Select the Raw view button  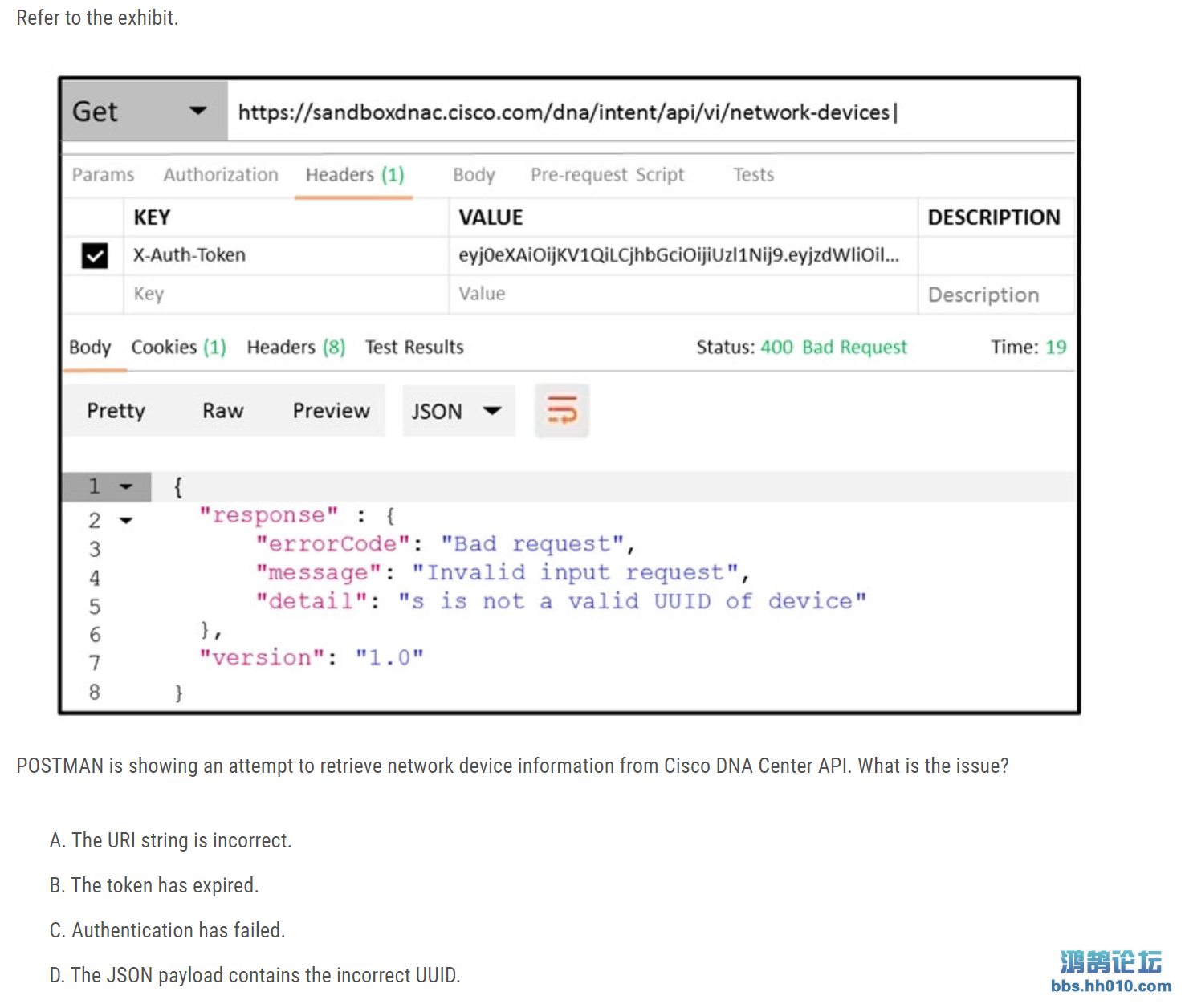click(222, 411)
